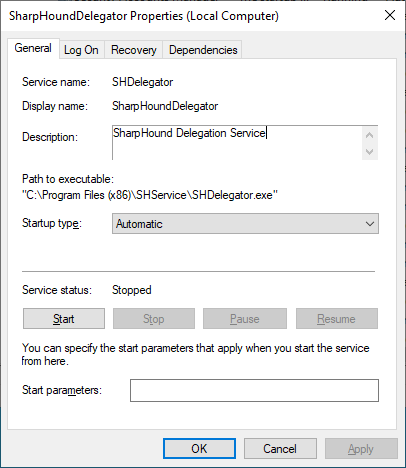
Task: Click the Resume service button
Action: 337,319
